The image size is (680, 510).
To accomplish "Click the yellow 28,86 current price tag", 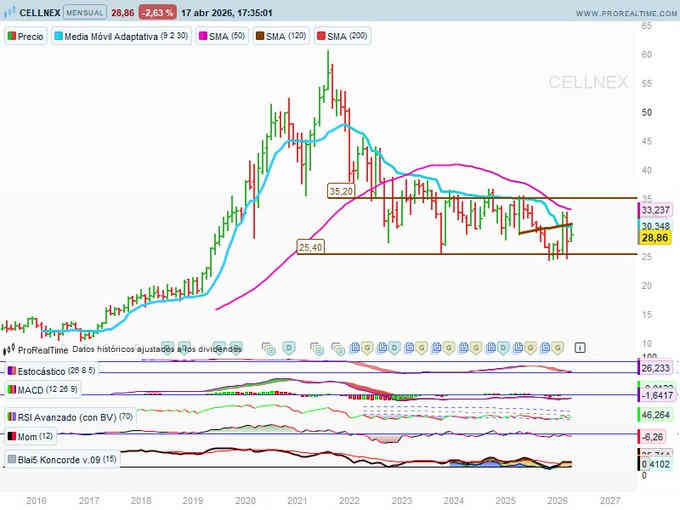I will (655, 240).
